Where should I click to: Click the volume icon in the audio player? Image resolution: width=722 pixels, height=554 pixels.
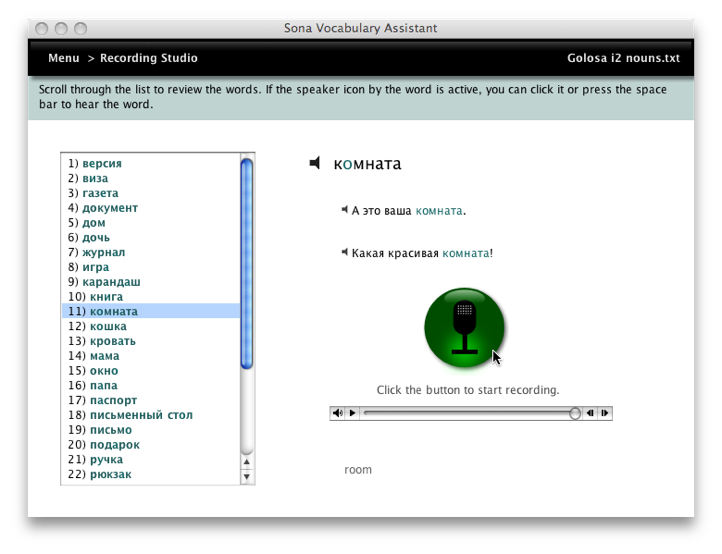click(337, 413)
